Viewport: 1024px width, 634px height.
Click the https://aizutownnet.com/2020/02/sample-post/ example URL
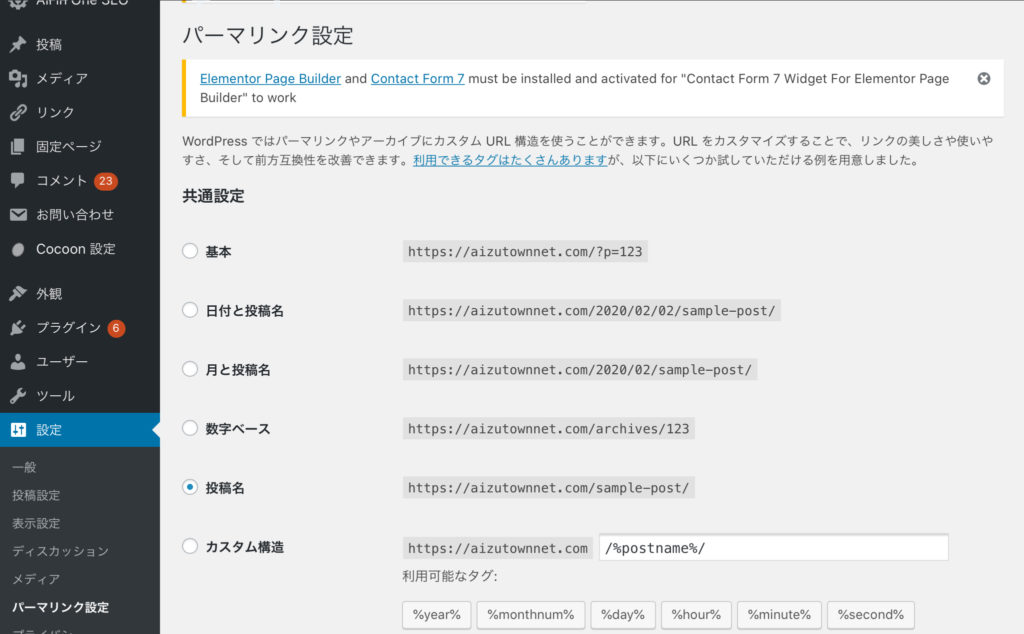[580, 370]
